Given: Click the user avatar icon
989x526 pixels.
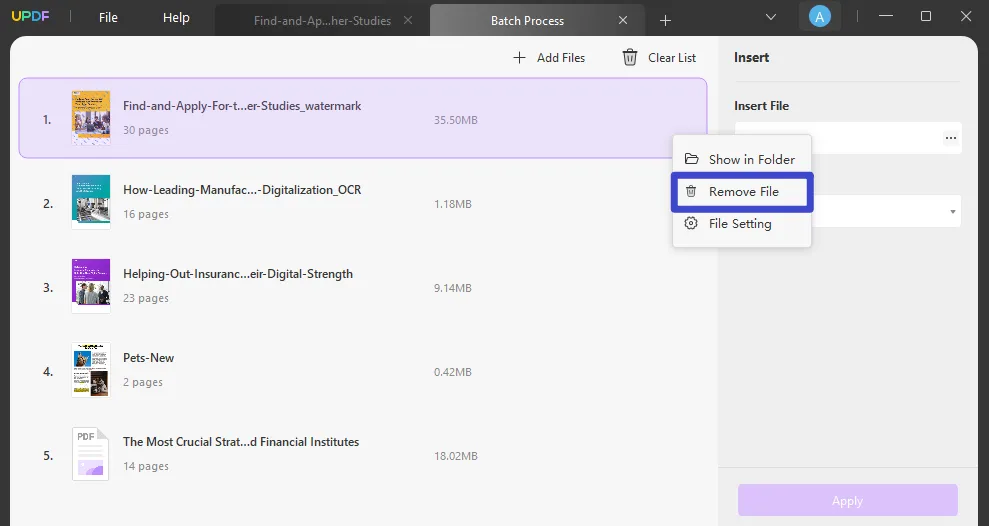Looking at the screenshot, I should coord(819,17).
